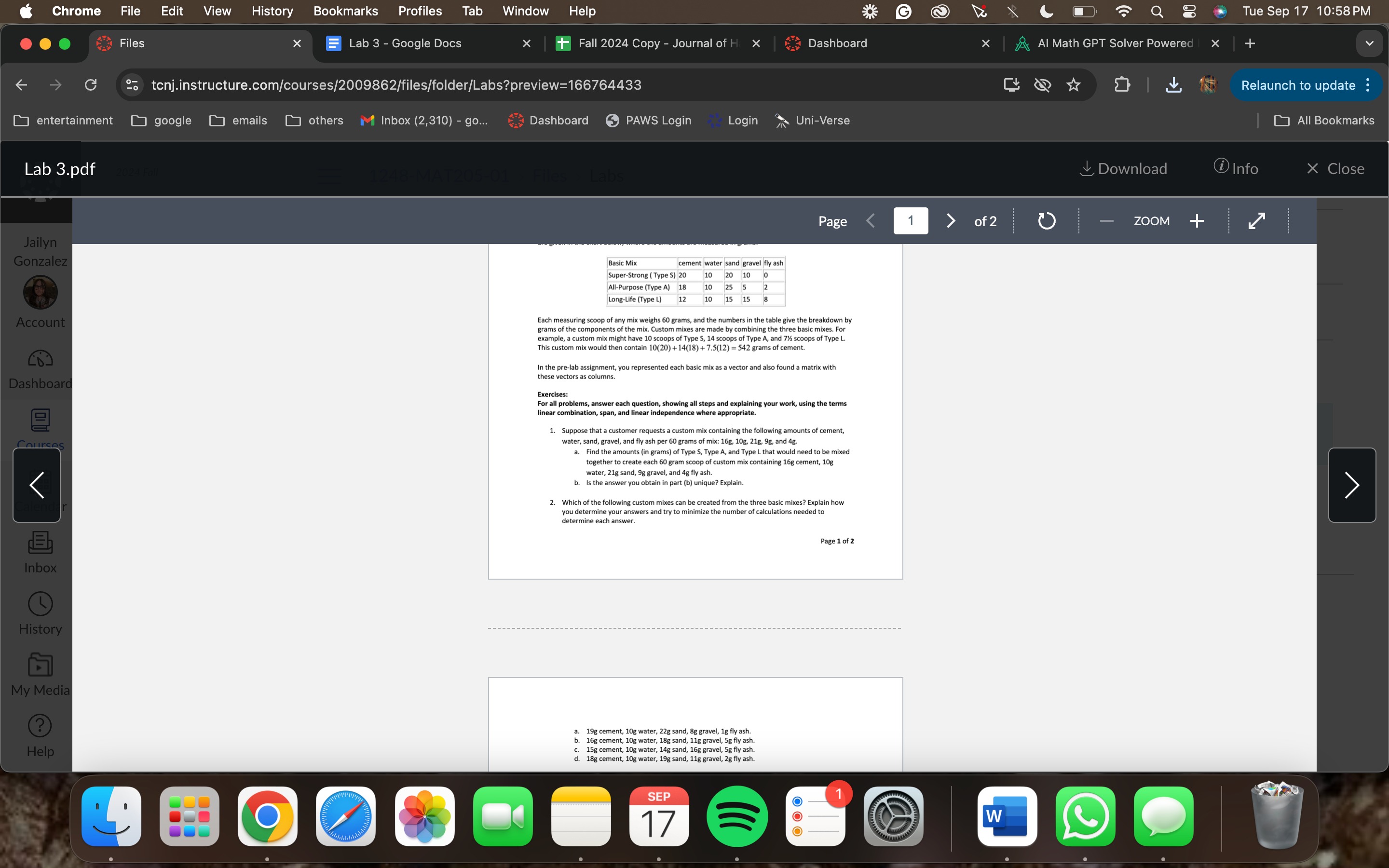The image size is (1389, 868).
Task: Open the others bookmarks folder
Action: pyautogui.click(x=314, y=121)
